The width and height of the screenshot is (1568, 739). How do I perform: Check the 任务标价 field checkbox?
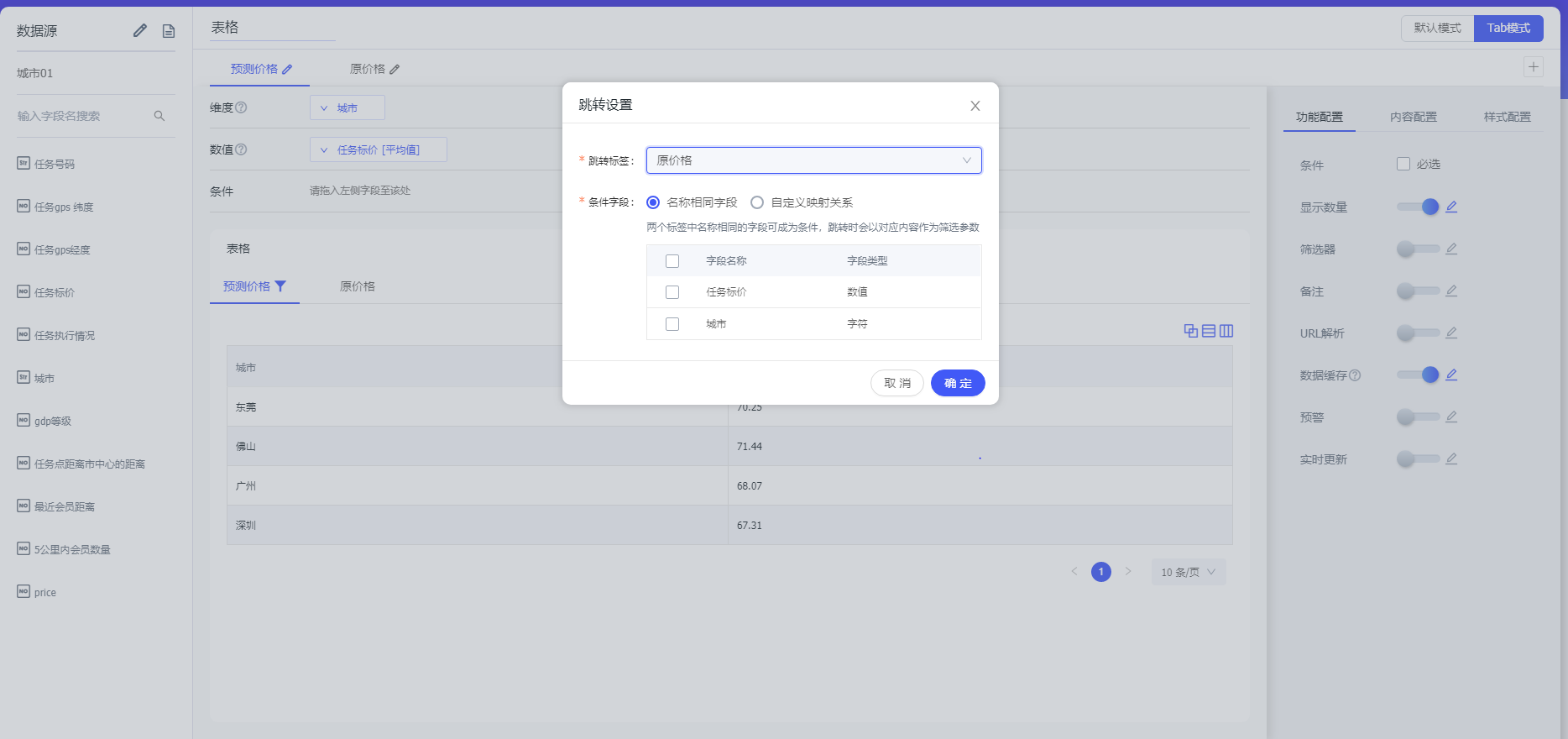tap(672, 292)
